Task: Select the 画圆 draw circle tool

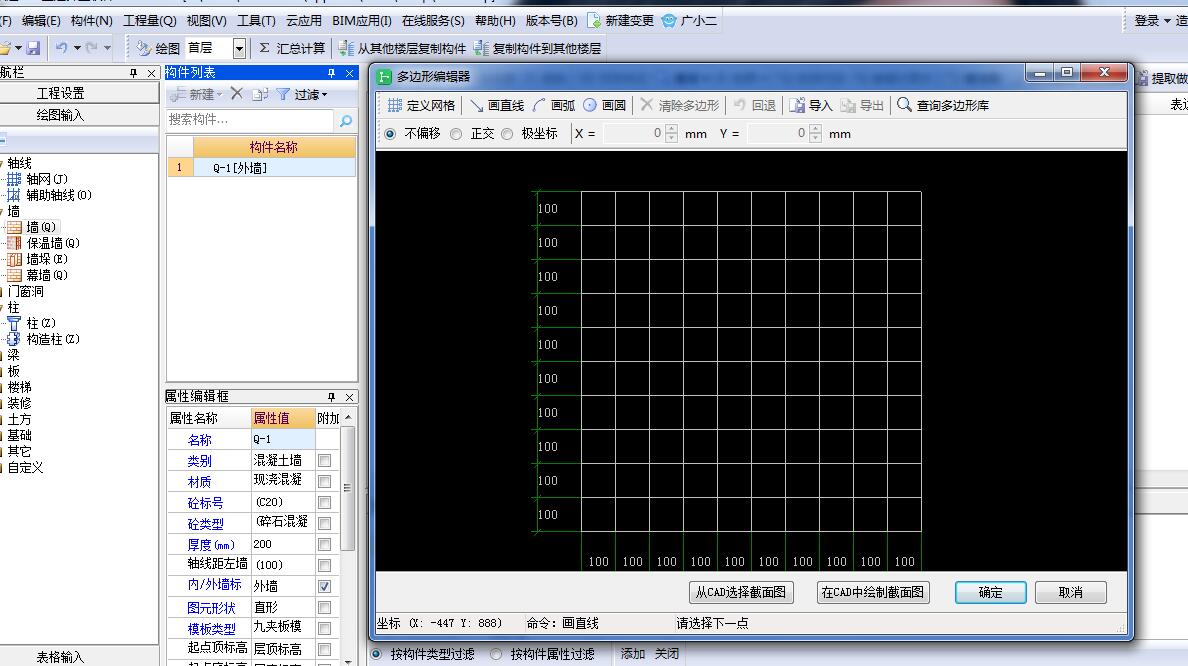Action: [x=605, y=105]
